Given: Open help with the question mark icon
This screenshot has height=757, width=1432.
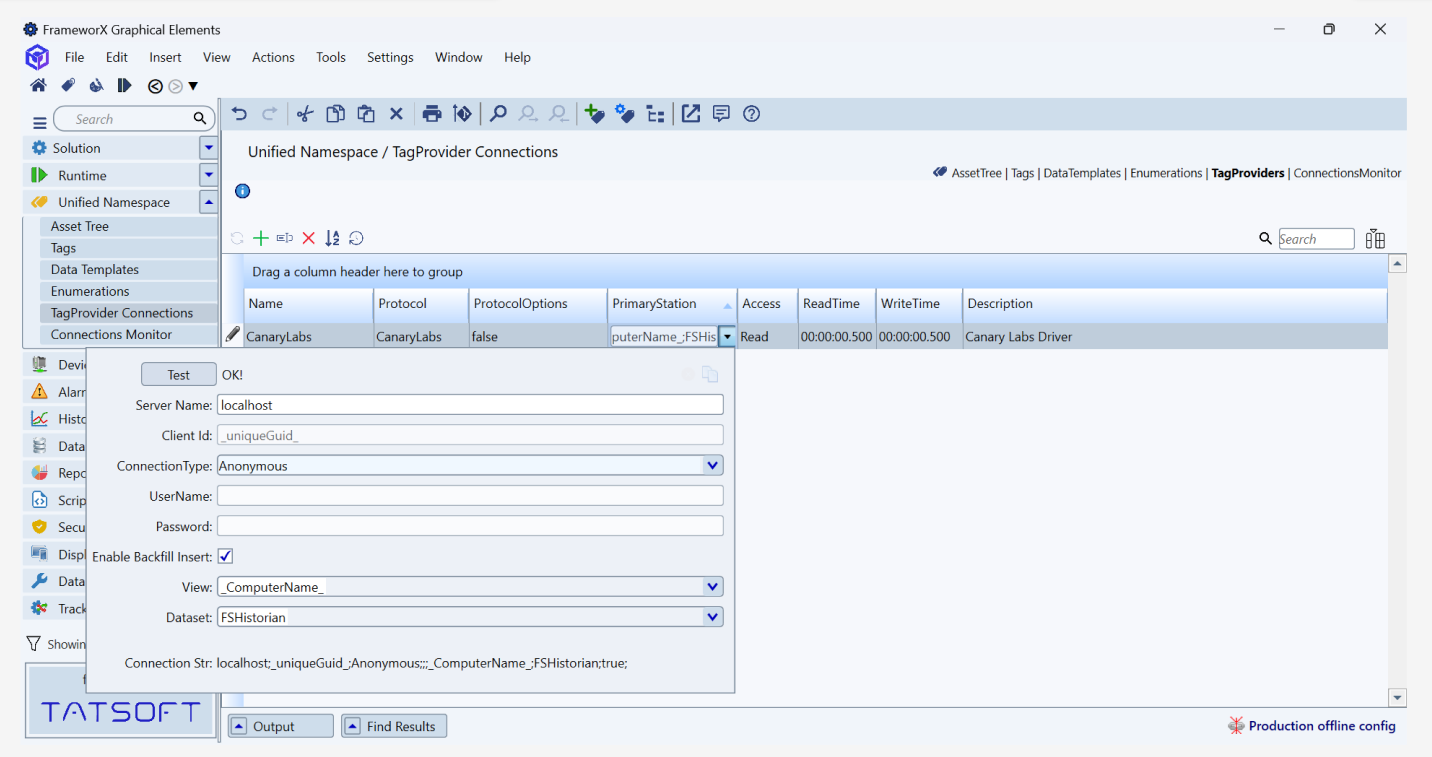Looking at the screenshot, I should [x=752, y=114].
